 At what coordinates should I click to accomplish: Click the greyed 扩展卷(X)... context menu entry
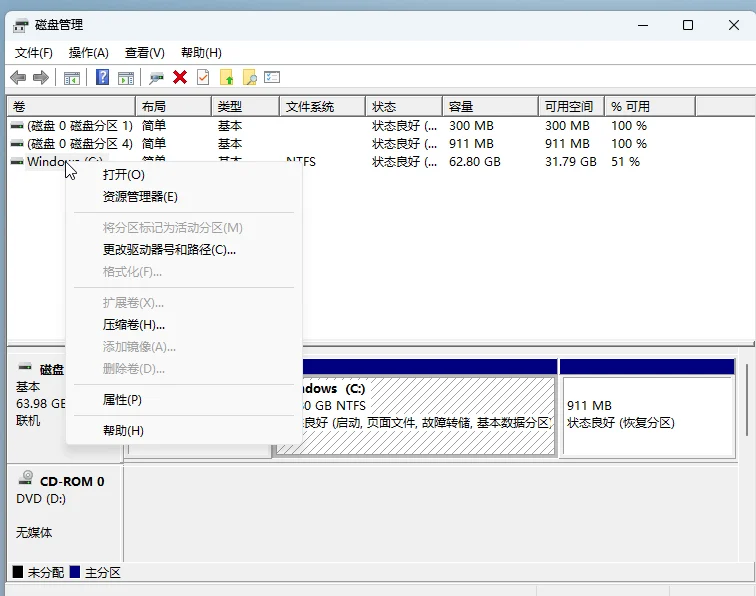pyautogui.click(x=183, y=303)
